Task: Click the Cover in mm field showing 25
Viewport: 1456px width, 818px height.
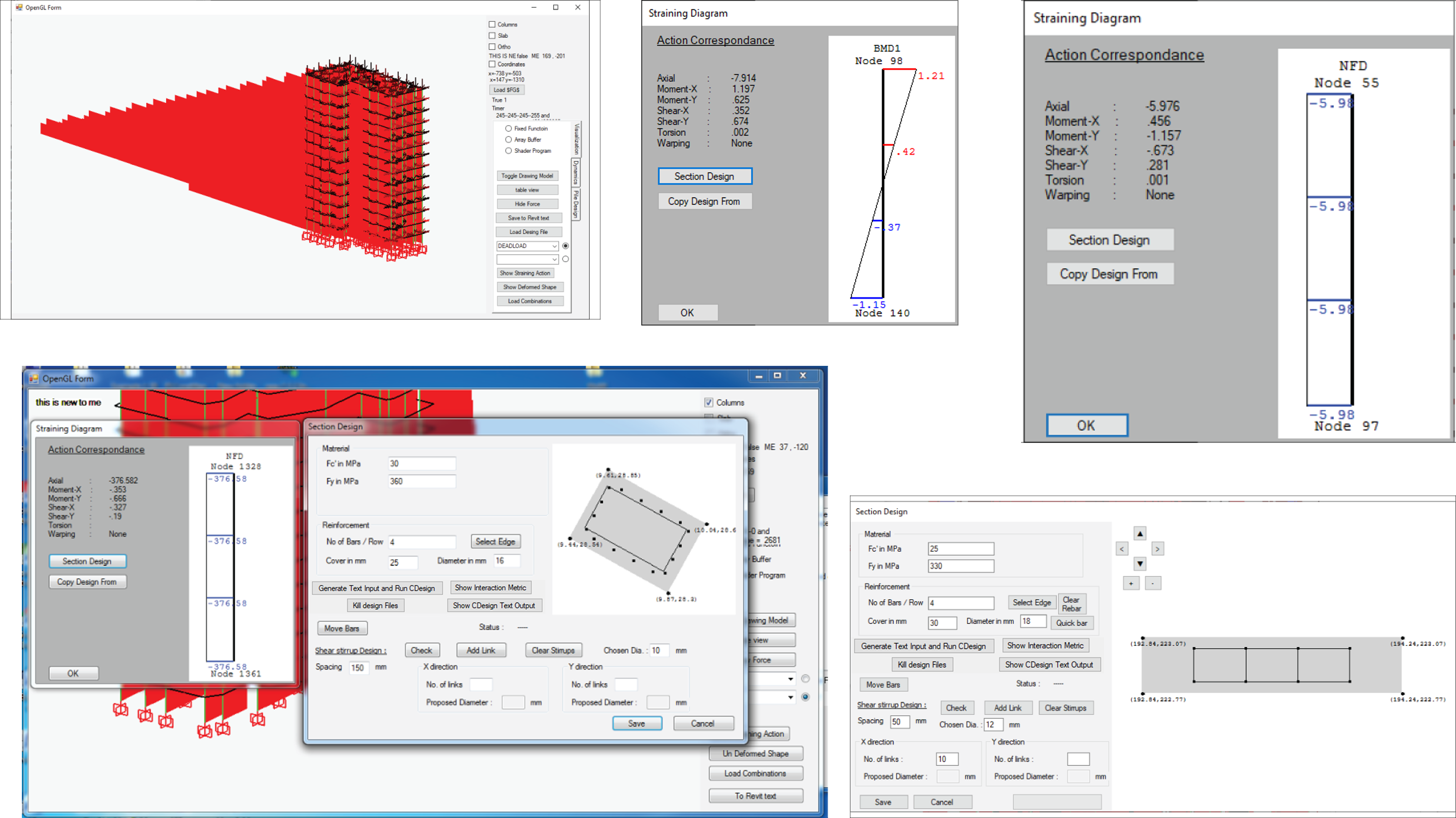Action: pyautogui.click(x=402, y=562)
